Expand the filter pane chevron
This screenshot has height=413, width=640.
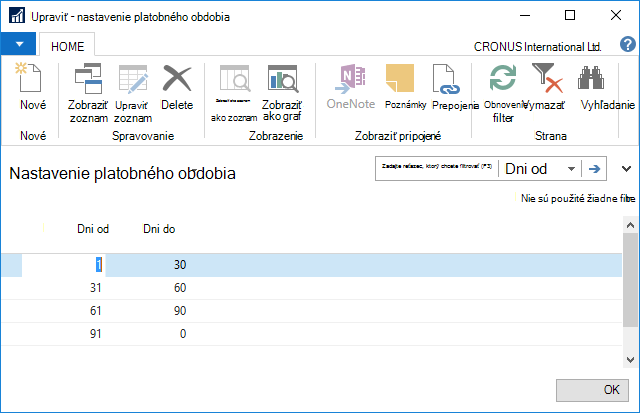(626, 169)
